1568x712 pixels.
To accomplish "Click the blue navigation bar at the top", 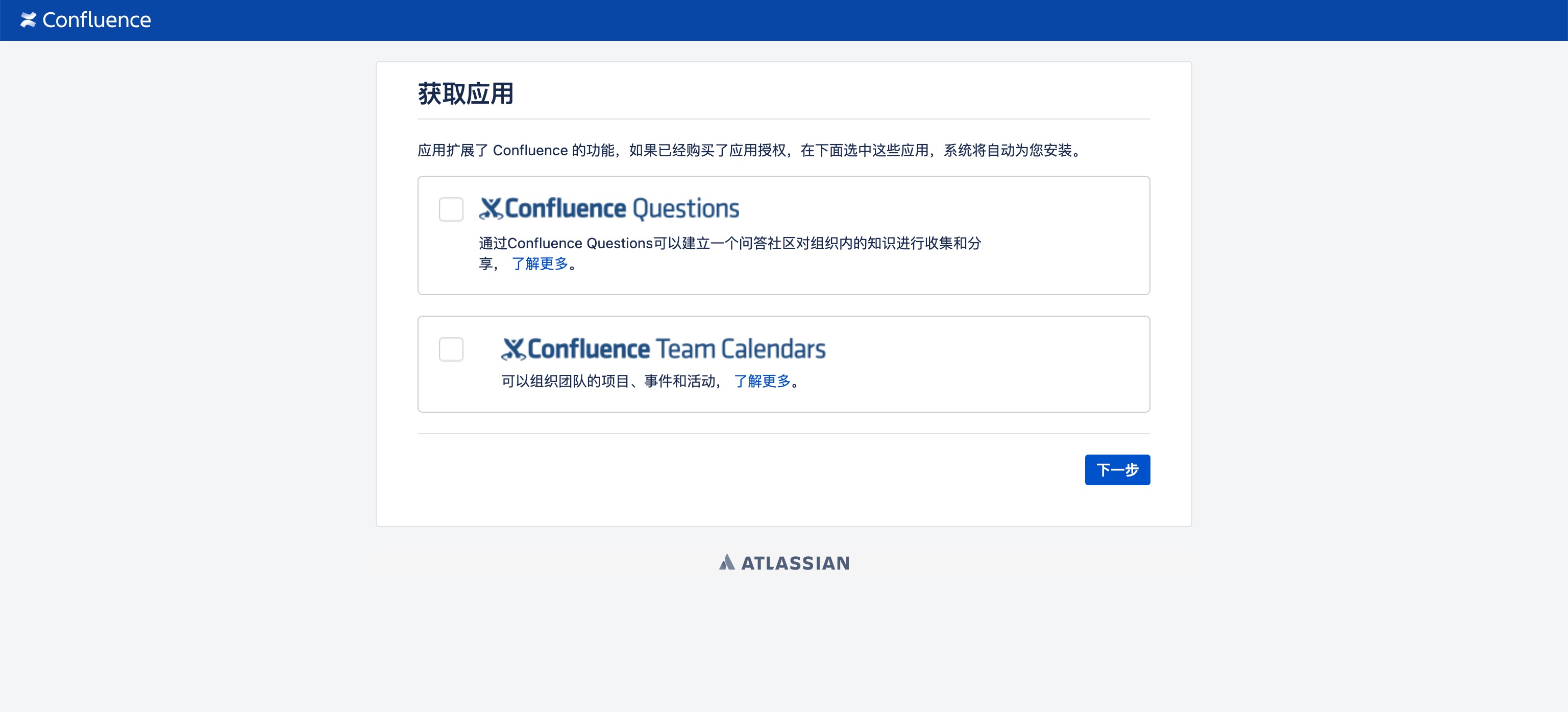I will click(x=784, y=19).
